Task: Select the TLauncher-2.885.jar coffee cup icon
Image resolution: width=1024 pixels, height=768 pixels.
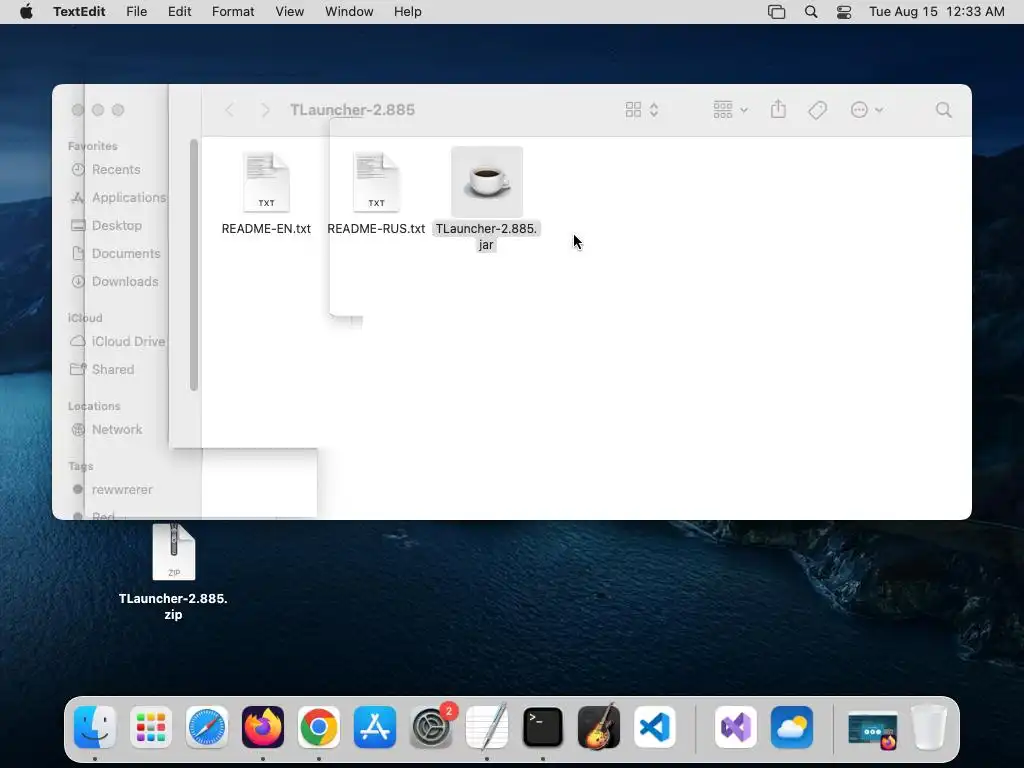Action: tap(487, 182)
